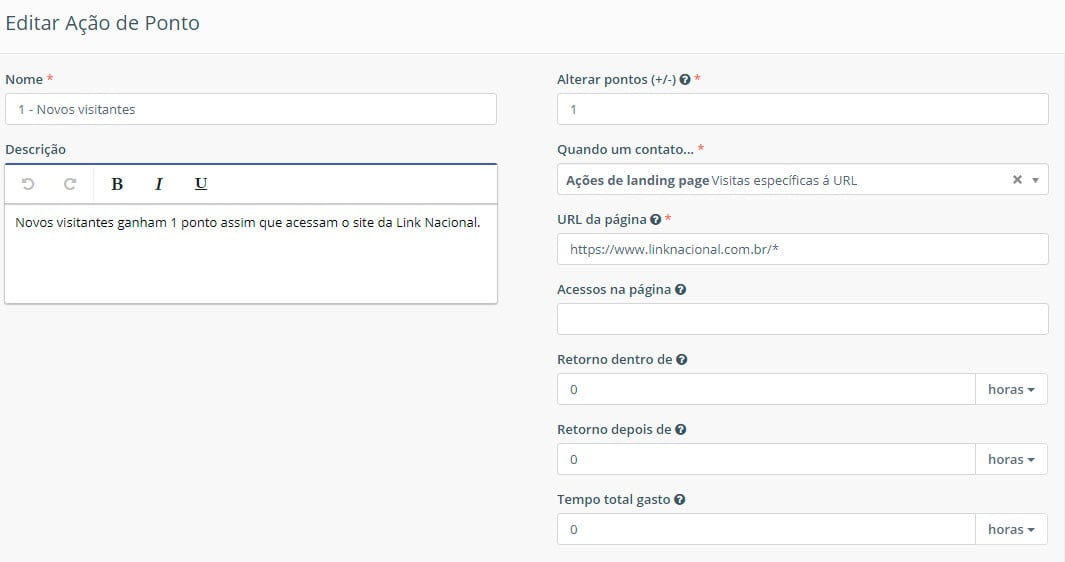Click the Alterar pontos input field
The image size is (1065, 562).
(802, 109)
